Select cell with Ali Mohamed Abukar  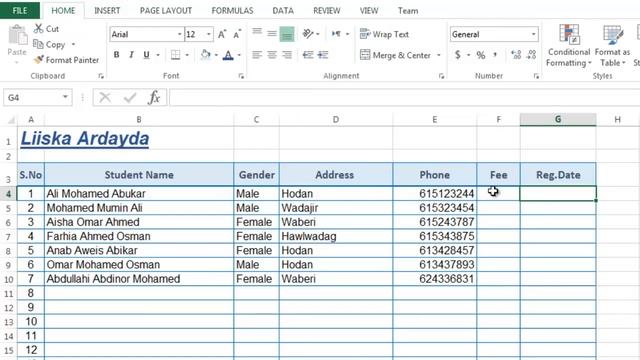tap(139, 193)
